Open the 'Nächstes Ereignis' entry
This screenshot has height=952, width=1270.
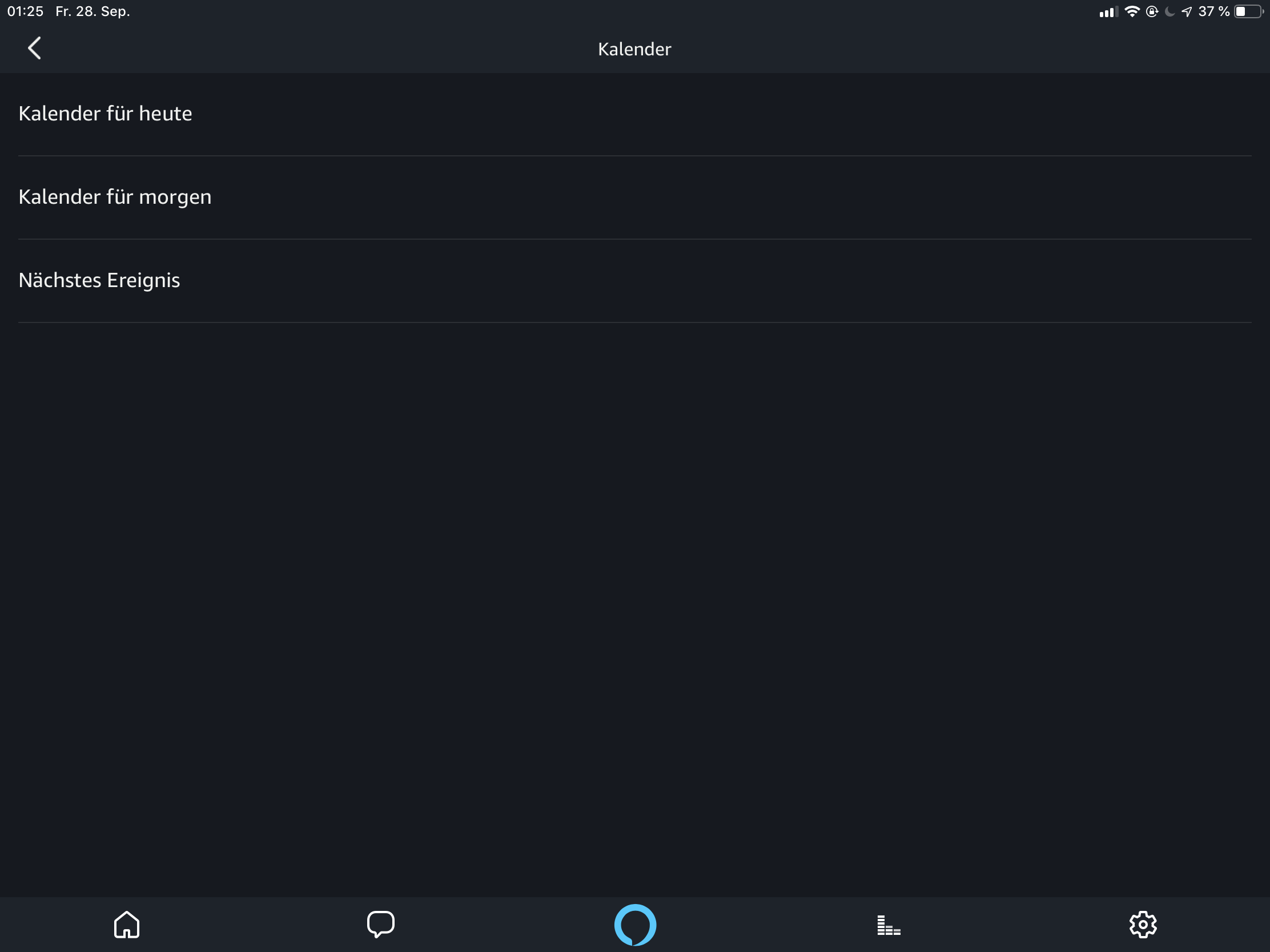click(x=99, y=280)
